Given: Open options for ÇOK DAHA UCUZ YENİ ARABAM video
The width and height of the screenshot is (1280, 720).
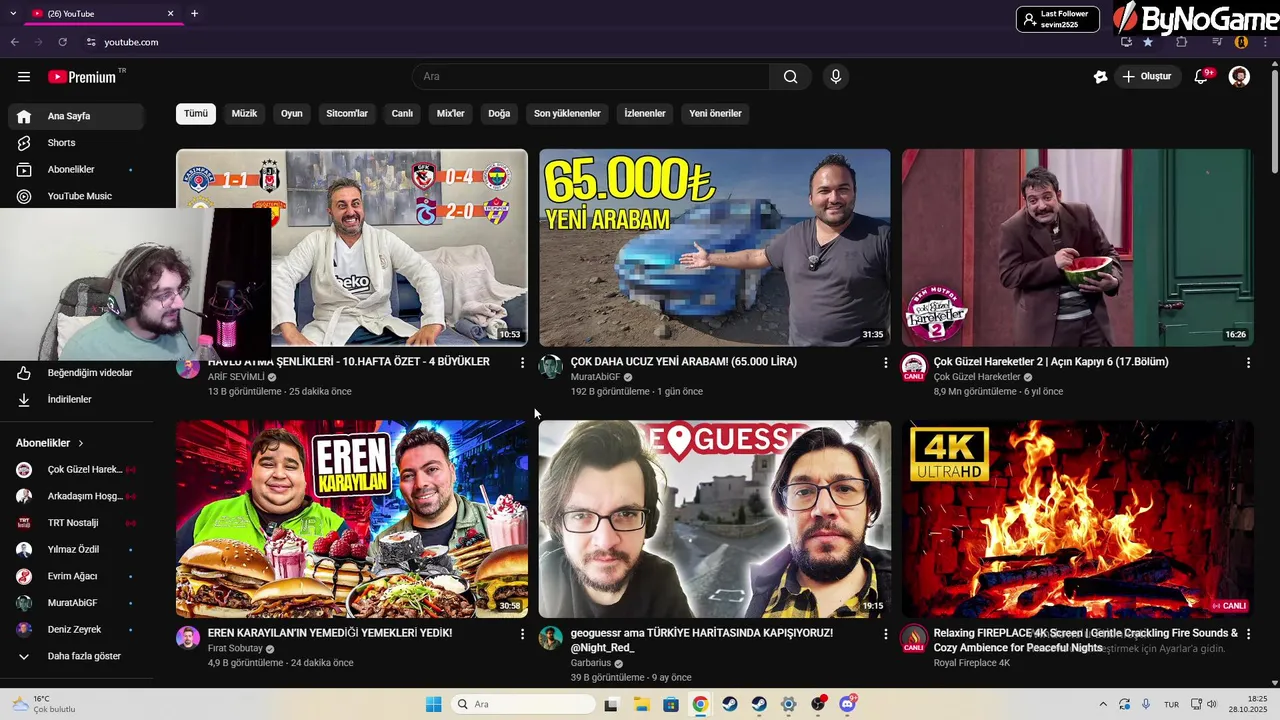Looking at the screenshot, I should pos(885,363).
